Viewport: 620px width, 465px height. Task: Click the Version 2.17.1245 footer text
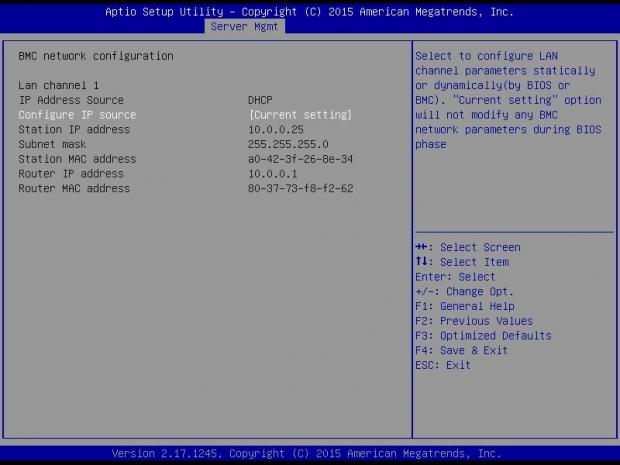click(306, 453)
